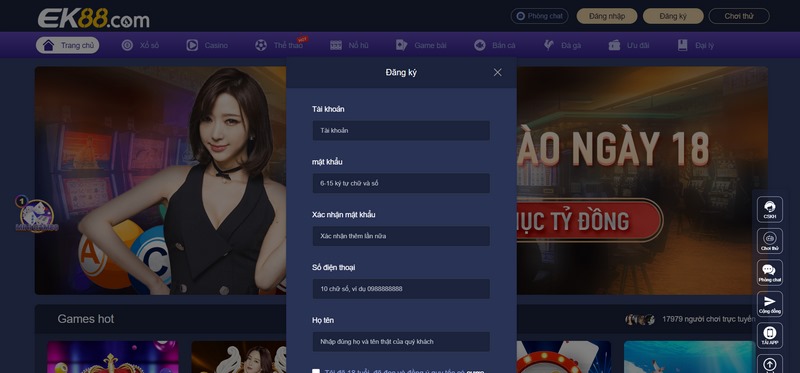Screen dimensions: 800x373
Task: Tick the 18-years-old agreement checkbox
Action: (x=316, y=371)
